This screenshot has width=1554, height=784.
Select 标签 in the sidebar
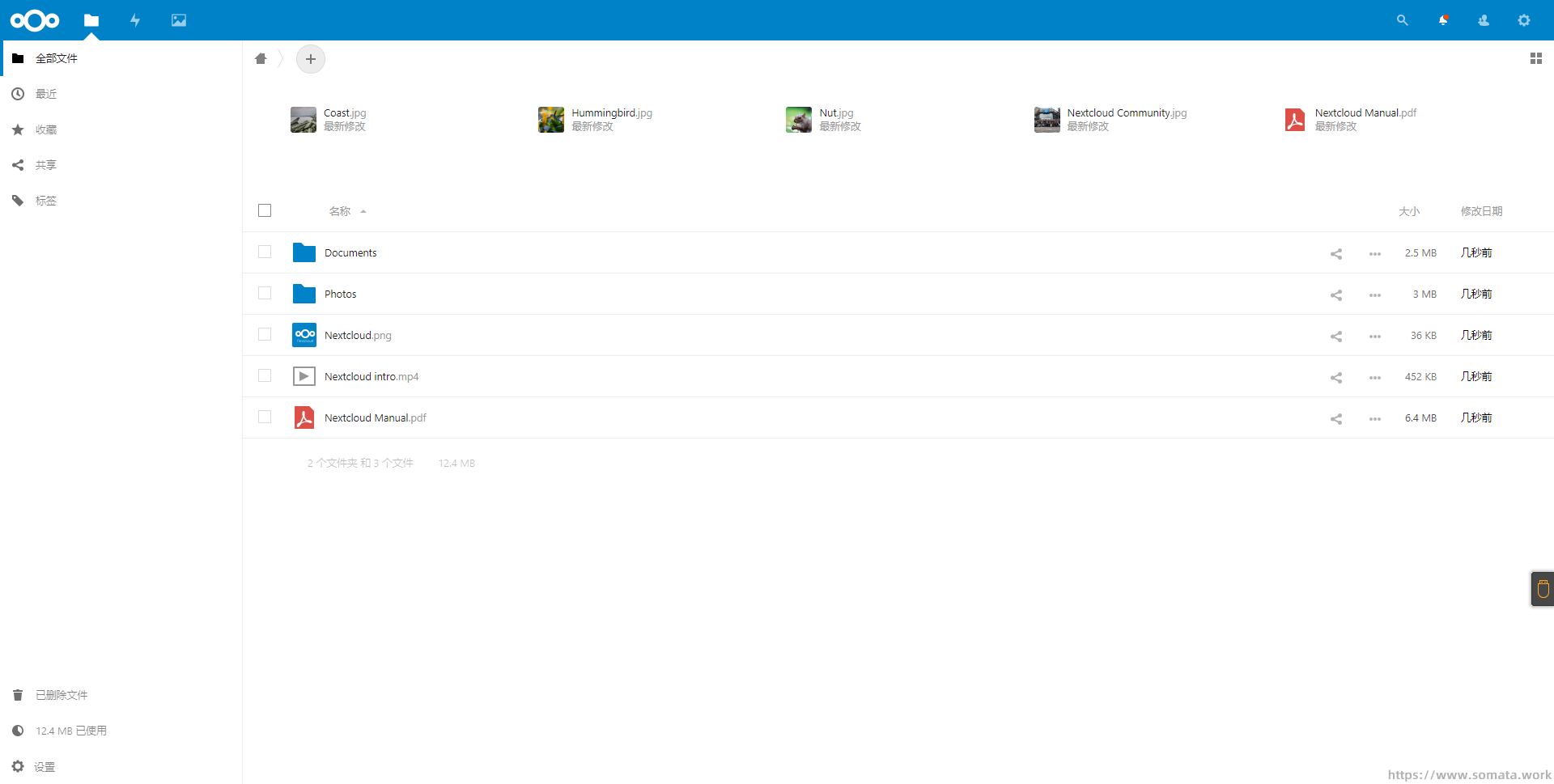(121, 201)
